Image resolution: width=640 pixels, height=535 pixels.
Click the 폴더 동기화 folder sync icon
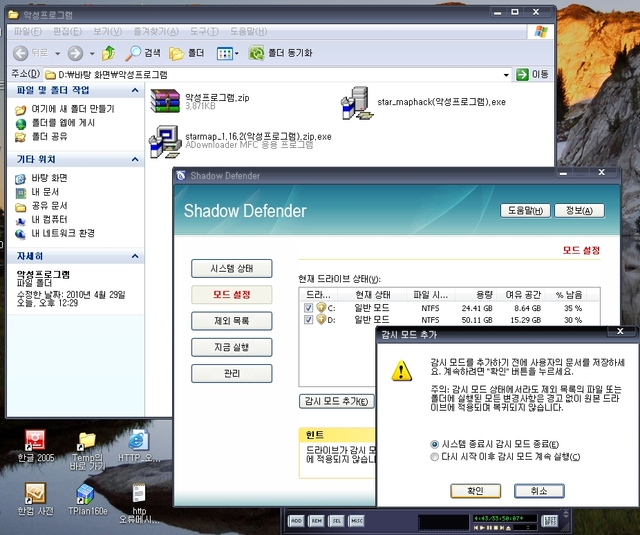click(x=256, y=53)
